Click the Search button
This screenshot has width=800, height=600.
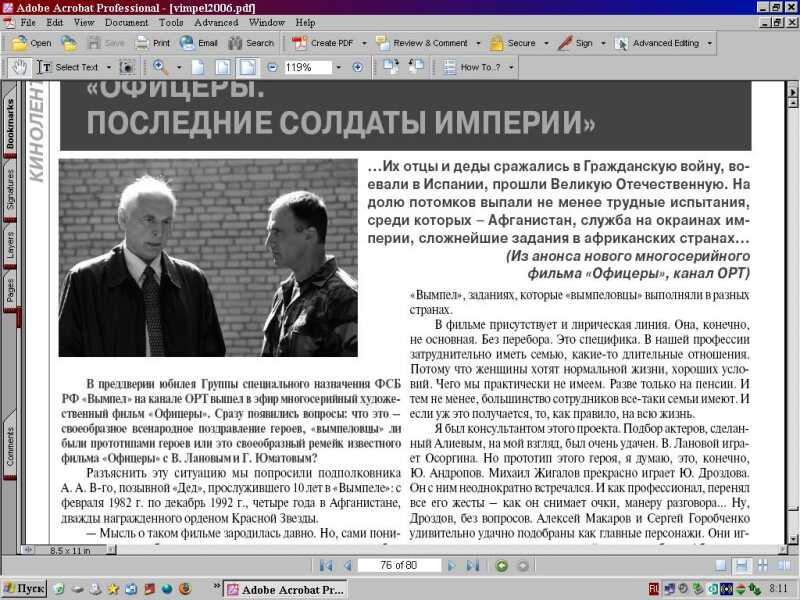point(251,43)
